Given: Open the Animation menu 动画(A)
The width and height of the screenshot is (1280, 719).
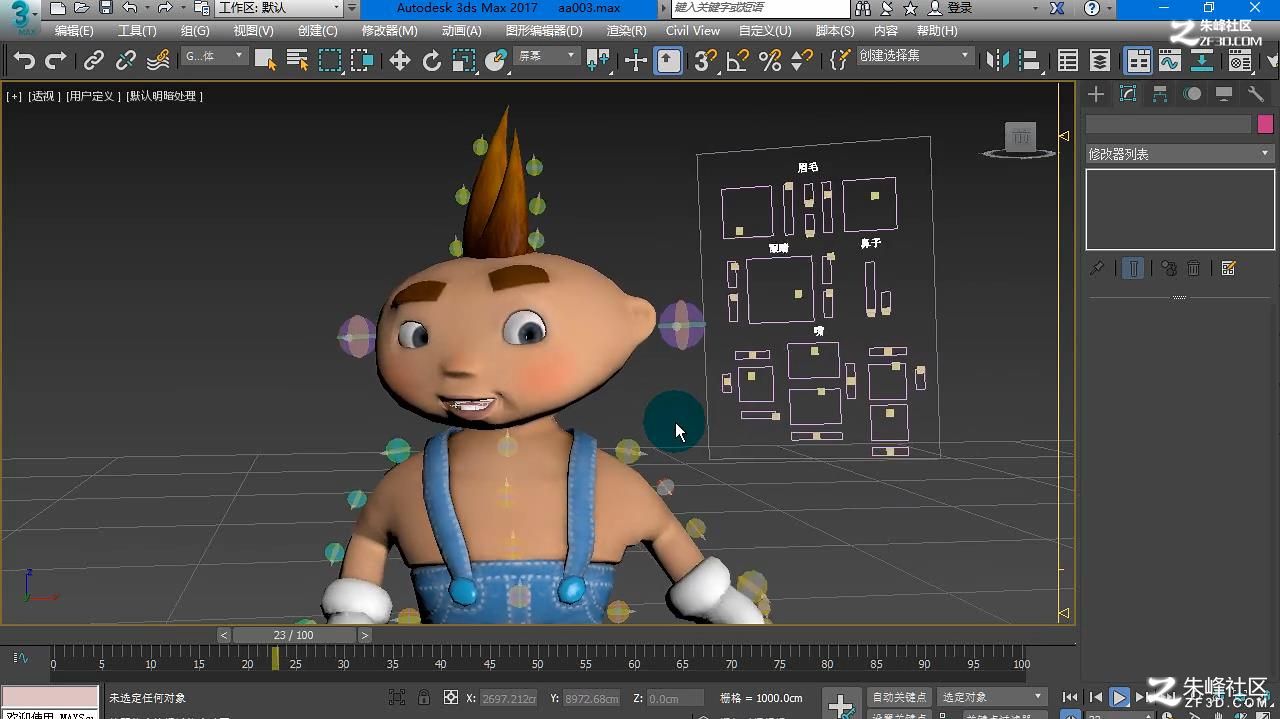Looking at the screenshot, I should 462,31.
